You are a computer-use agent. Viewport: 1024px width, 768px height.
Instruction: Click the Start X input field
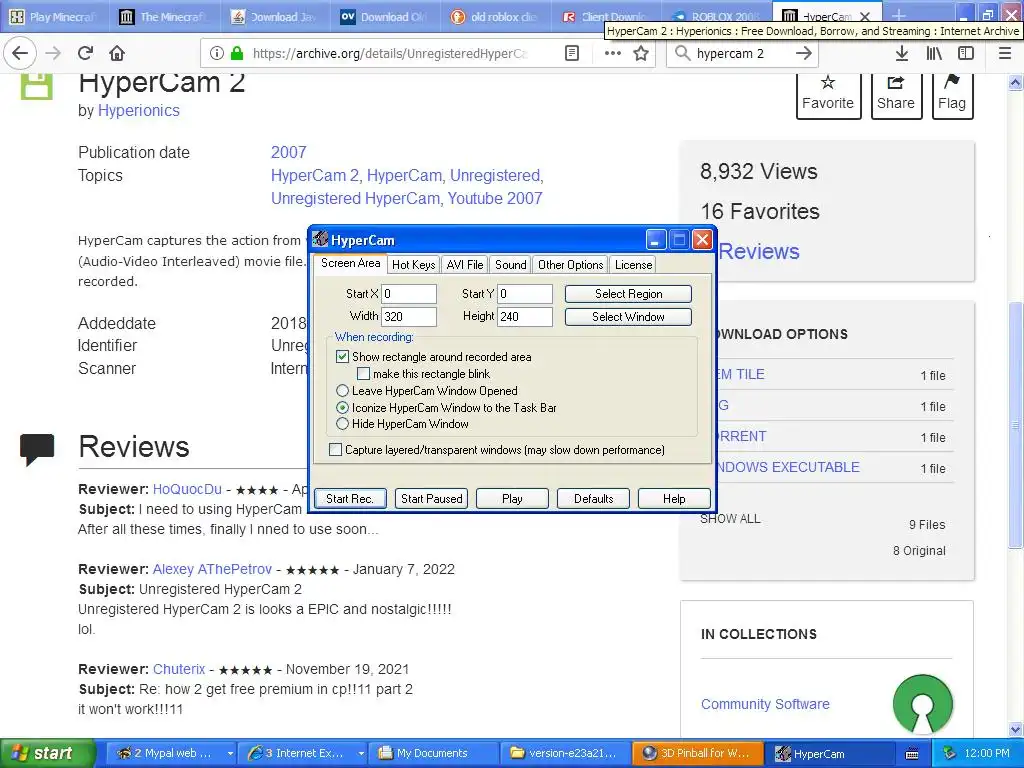coord(409,294)
